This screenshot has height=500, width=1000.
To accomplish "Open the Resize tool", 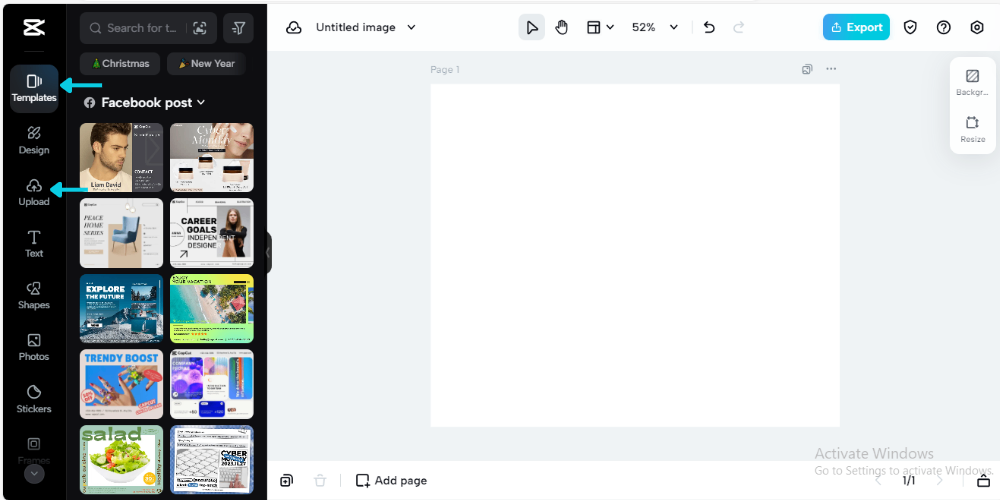I will tap(973, 129).
